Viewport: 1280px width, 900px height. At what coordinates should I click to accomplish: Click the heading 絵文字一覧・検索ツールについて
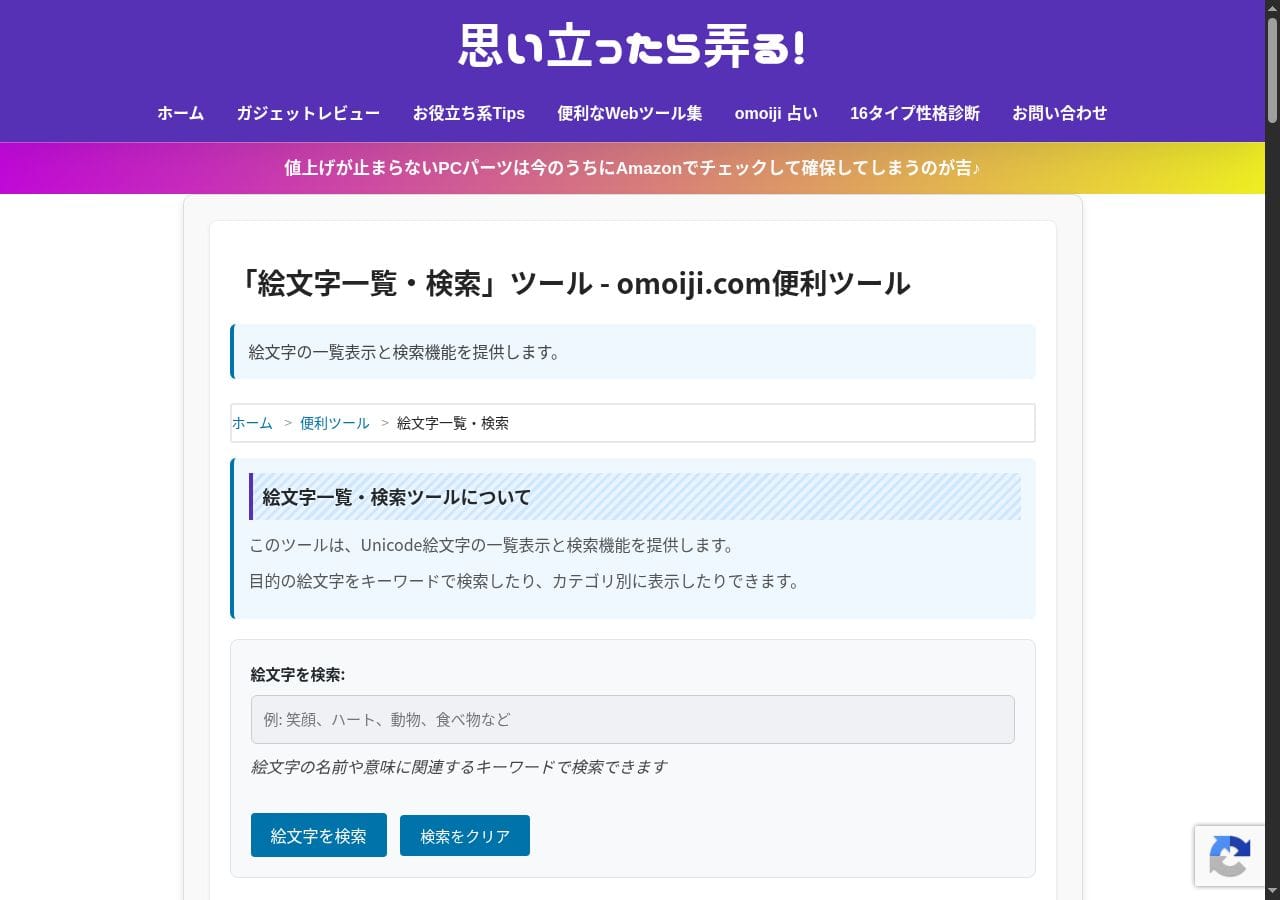point(396,497)
